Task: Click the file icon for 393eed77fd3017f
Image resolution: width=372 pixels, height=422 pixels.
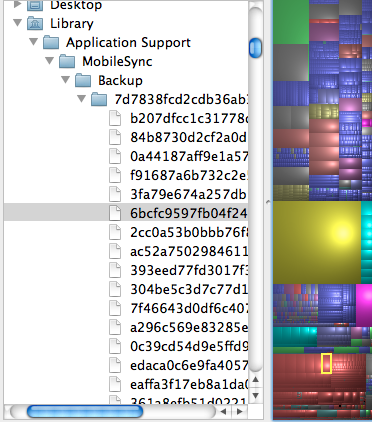Action: [x=115, y=270]
